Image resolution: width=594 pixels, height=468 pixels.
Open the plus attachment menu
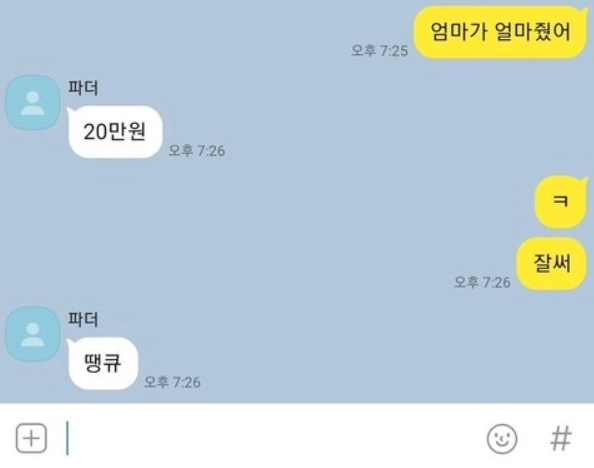[31, 438]
